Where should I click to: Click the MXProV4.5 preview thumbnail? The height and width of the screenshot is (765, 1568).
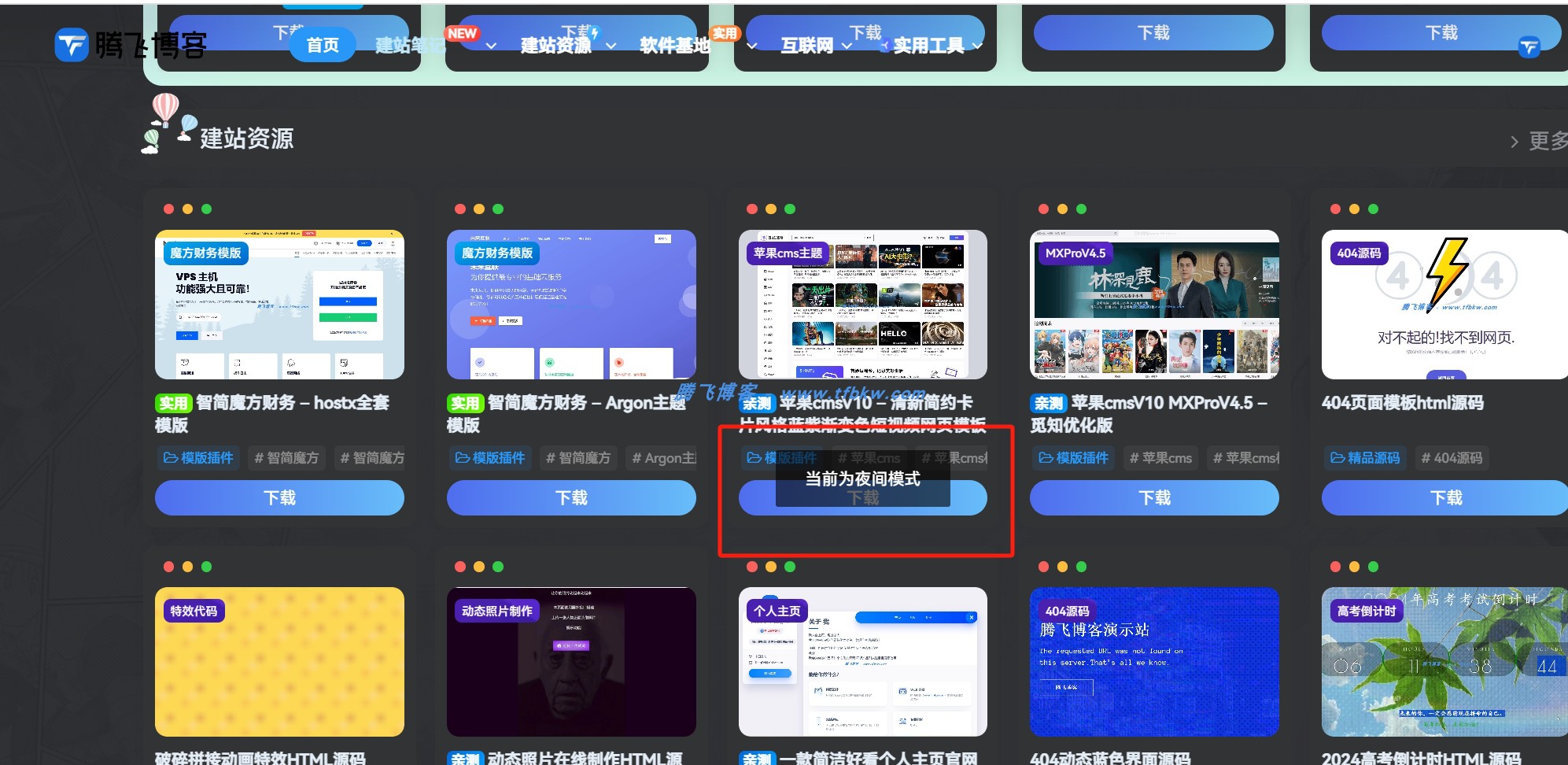(x=1153, y=305)
